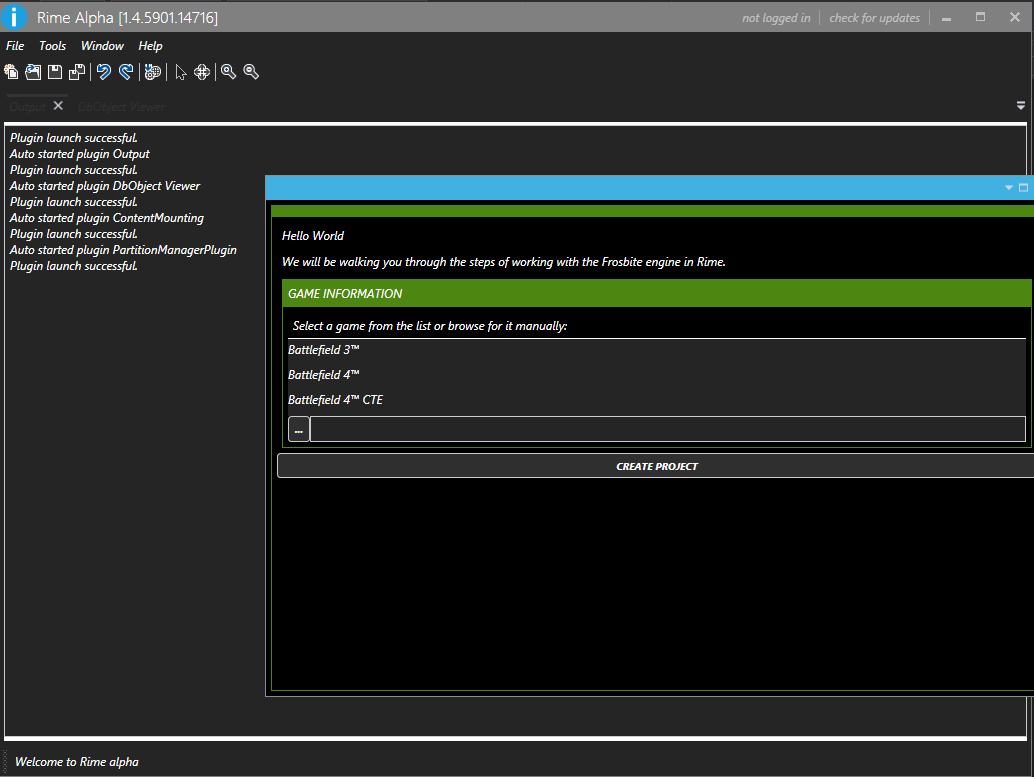
Task: Click the 'not logged in' link
Action: [776, 18]
